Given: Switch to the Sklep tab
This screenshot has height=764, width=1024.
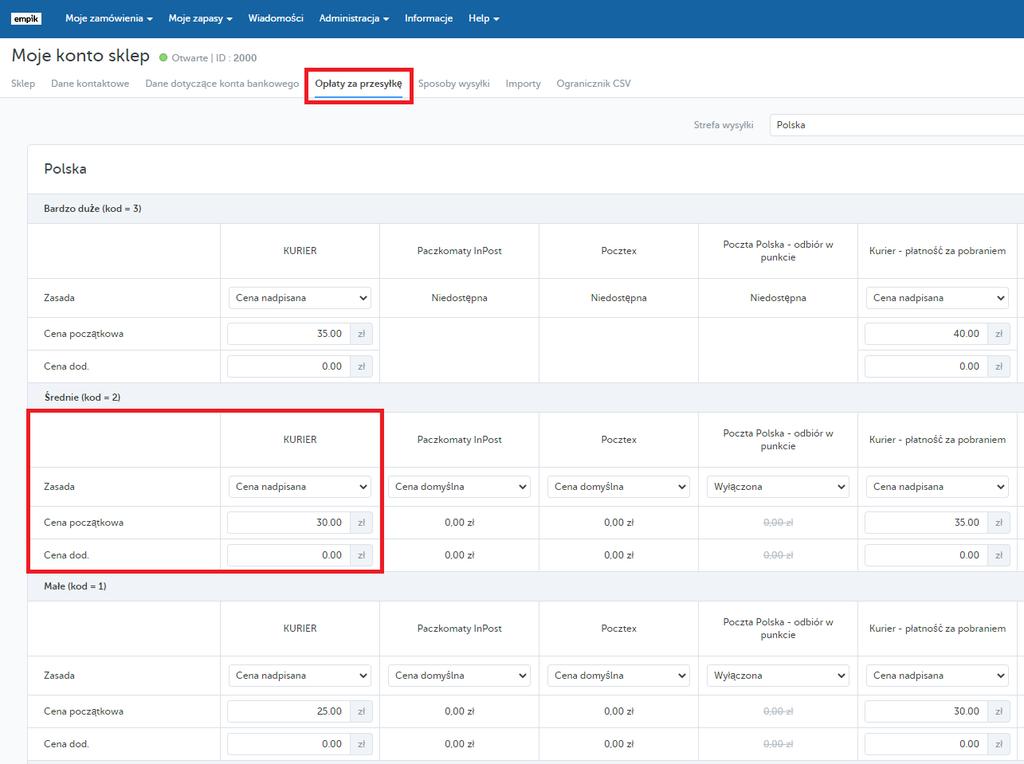Looking at the screenshot, I should [23, 84].
